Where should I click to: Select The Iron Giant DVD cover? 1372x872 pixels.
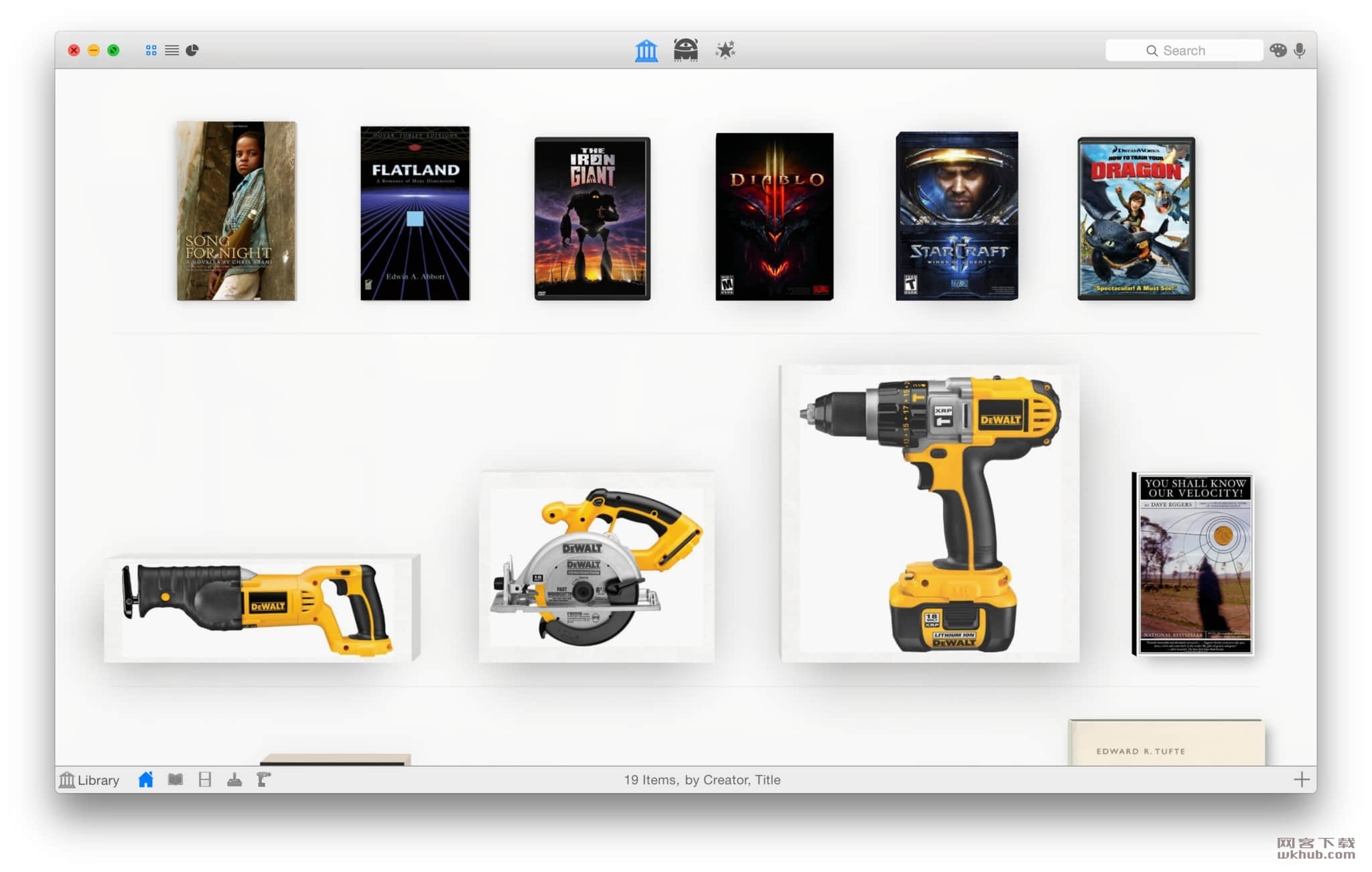coord(592,218)
